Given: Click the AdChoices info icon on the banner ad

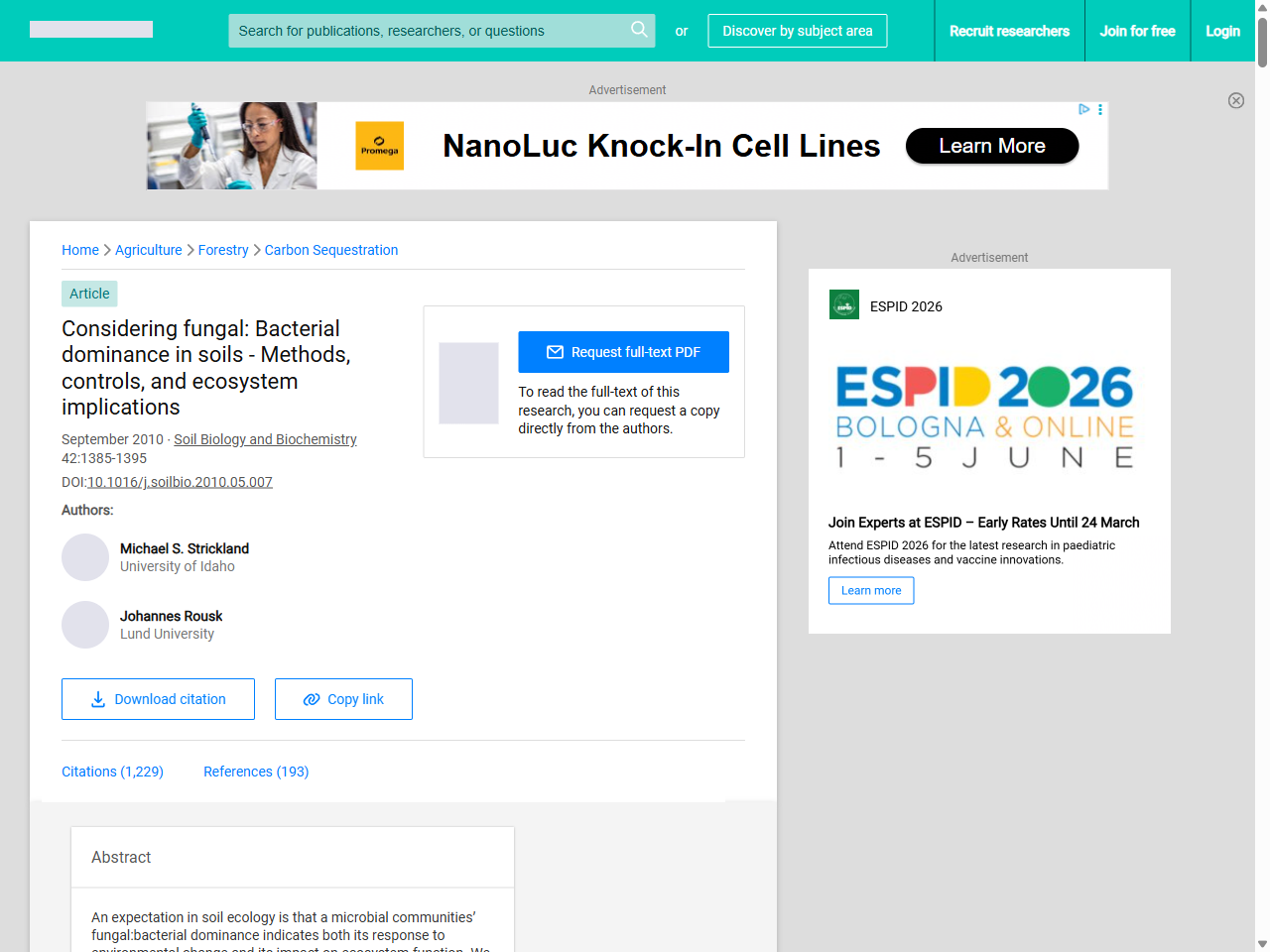Looking at the screenshot, I should tap(1082, 109).
